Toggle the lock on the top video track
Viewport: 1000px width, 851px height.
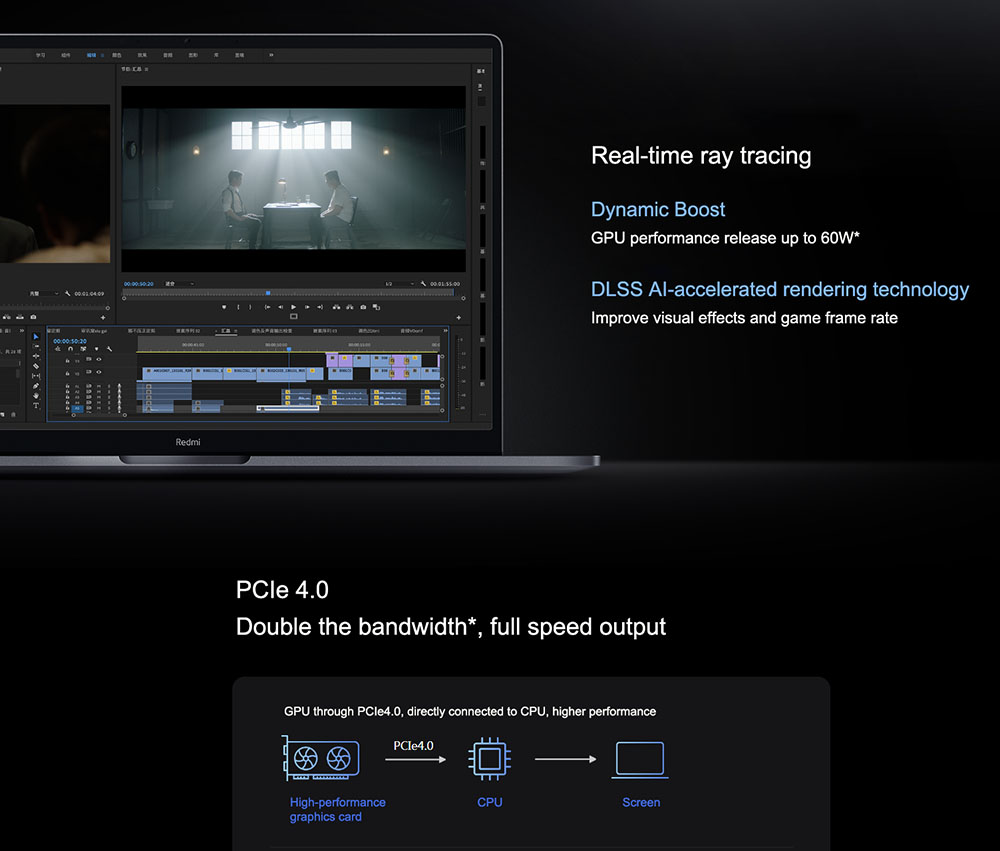point(68,360)
